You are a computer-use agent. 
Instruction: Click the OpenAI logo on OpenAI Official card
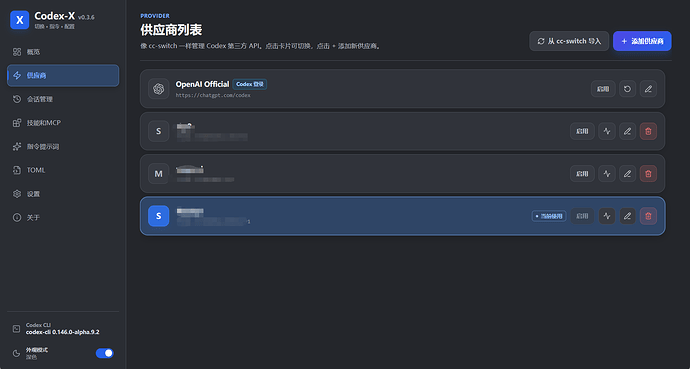click(x=158, y=89)
